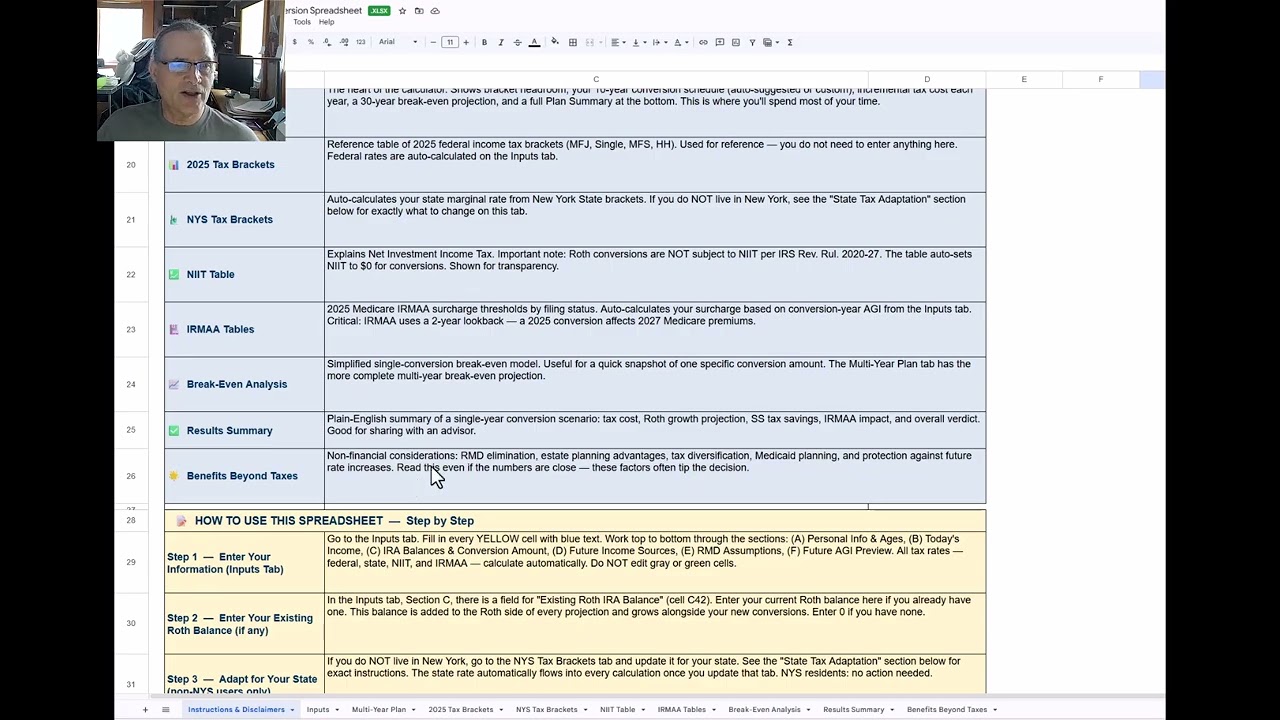Insert a comment from the toolbar

(x=719, y=42)
